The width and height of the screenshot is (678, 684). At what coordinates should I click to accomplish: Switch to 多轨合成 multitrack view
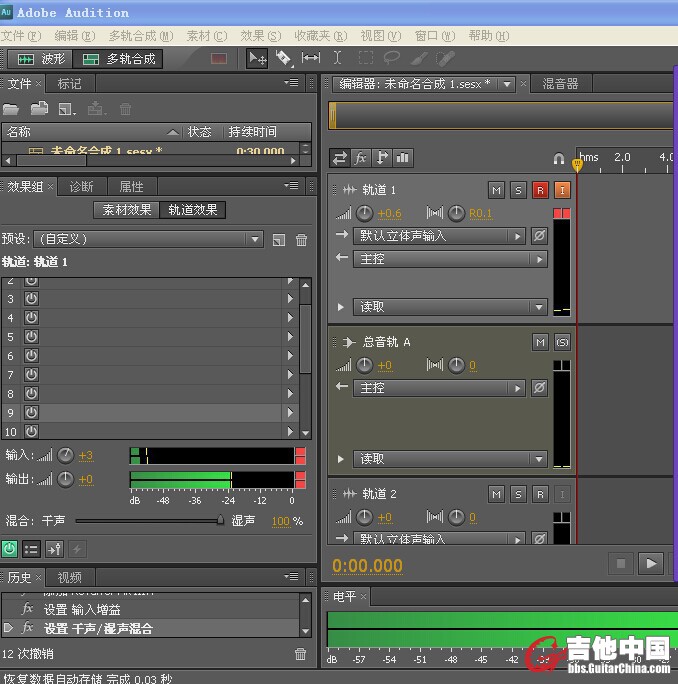[x=120, y=59]
